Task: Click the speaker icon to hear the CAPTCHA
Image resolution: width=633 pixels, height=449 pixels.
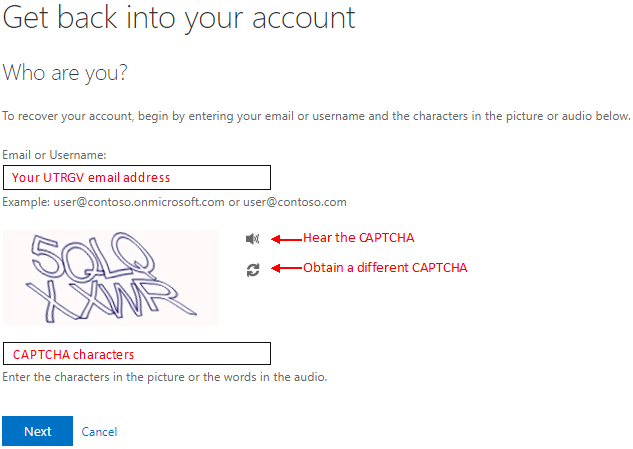Action: coord(253,239)
